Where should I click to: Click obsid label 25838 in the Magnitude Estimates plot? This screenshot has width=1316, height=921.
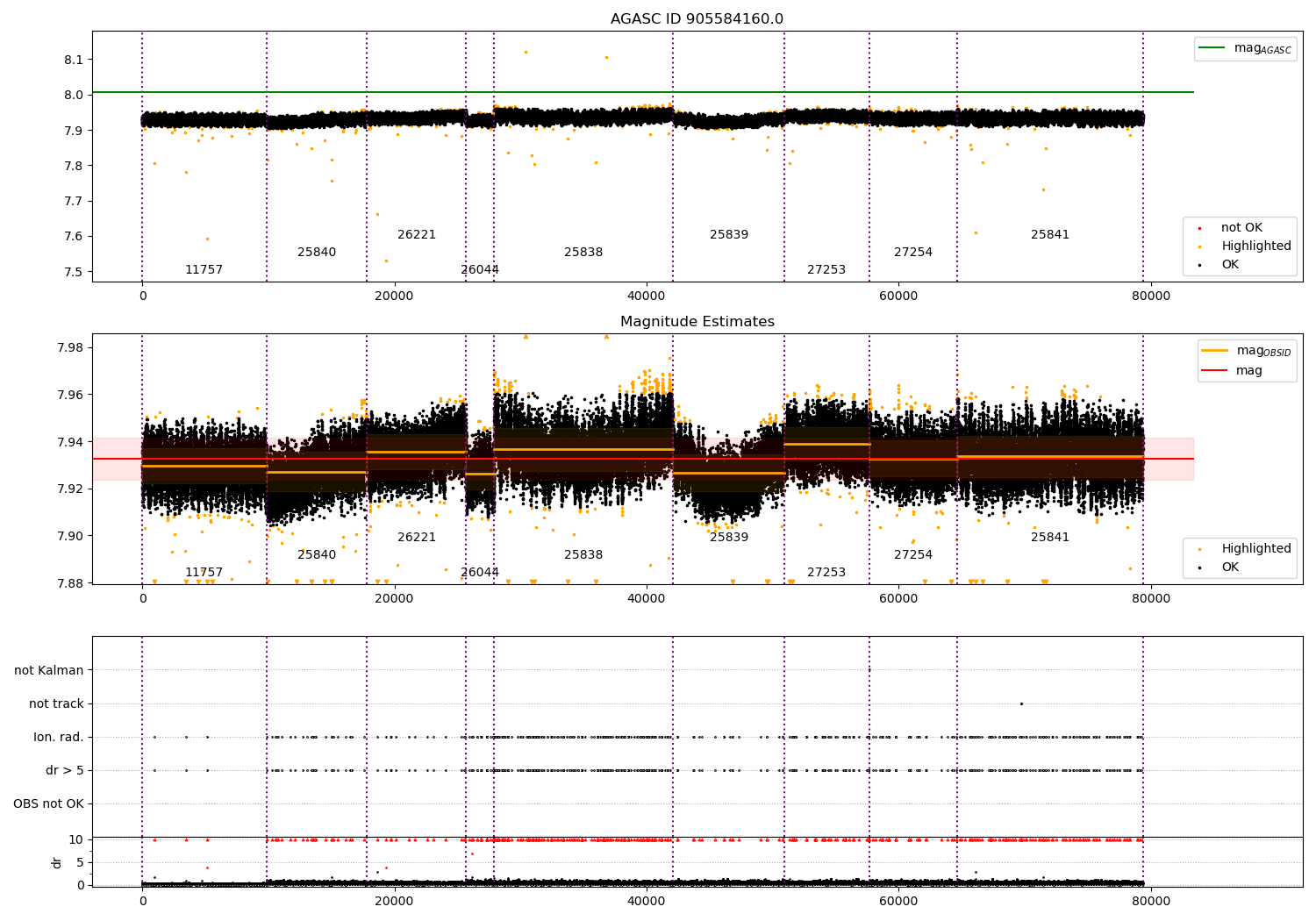(583, 554)
